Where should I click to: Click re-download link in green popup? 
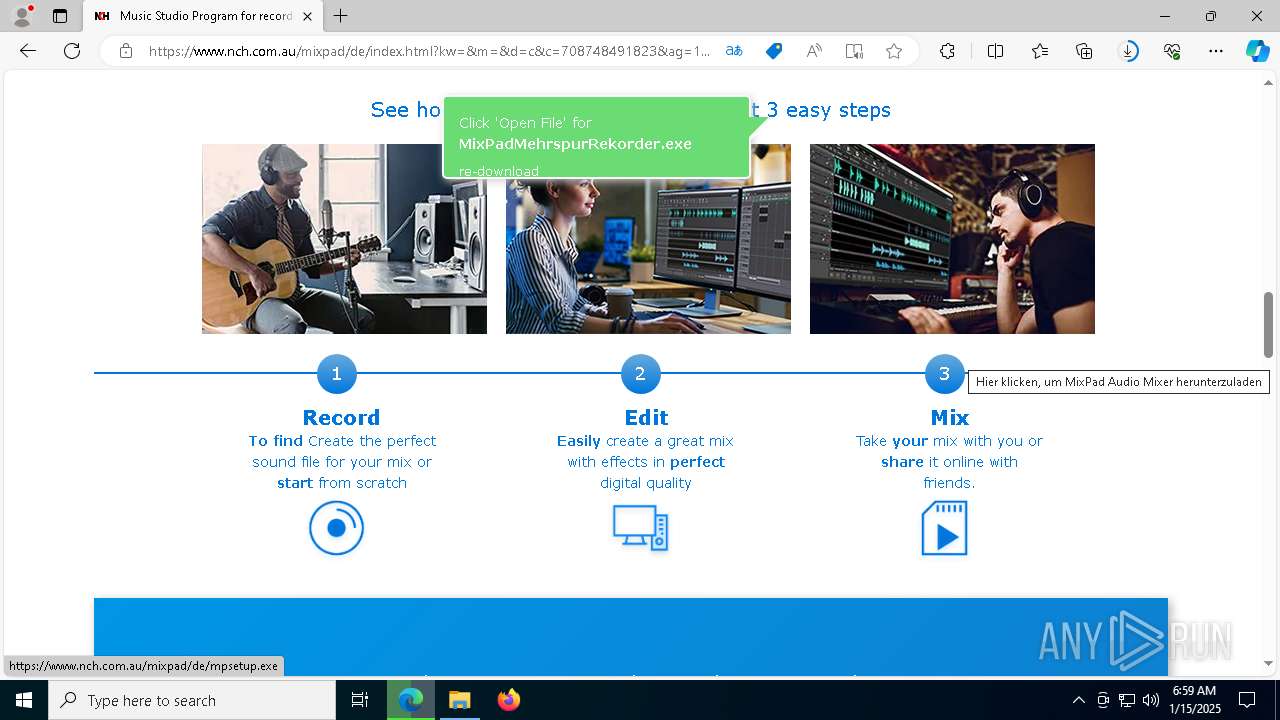click(499, 171)
